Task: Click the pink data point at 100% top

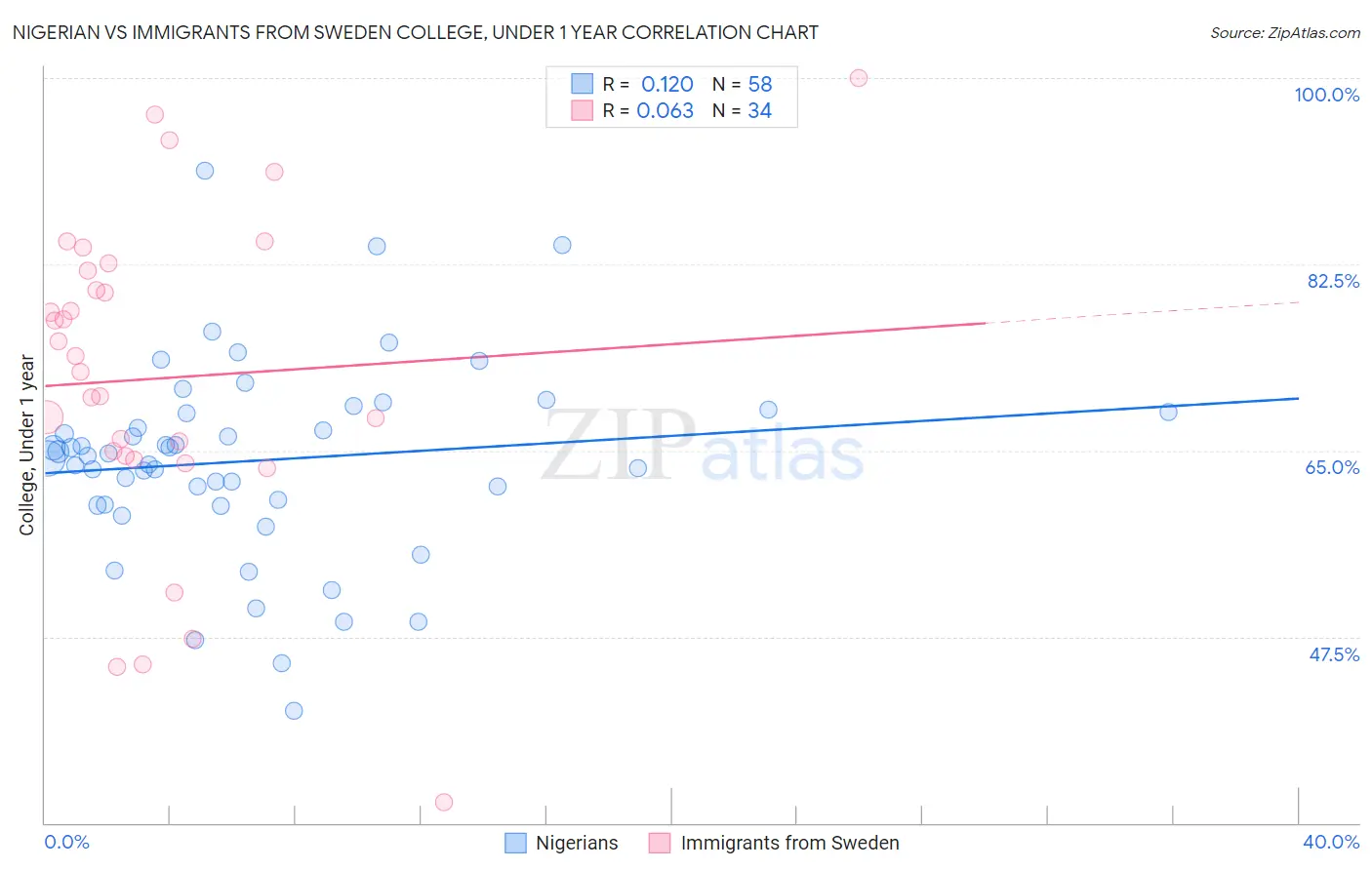Action: click(859, 78)
